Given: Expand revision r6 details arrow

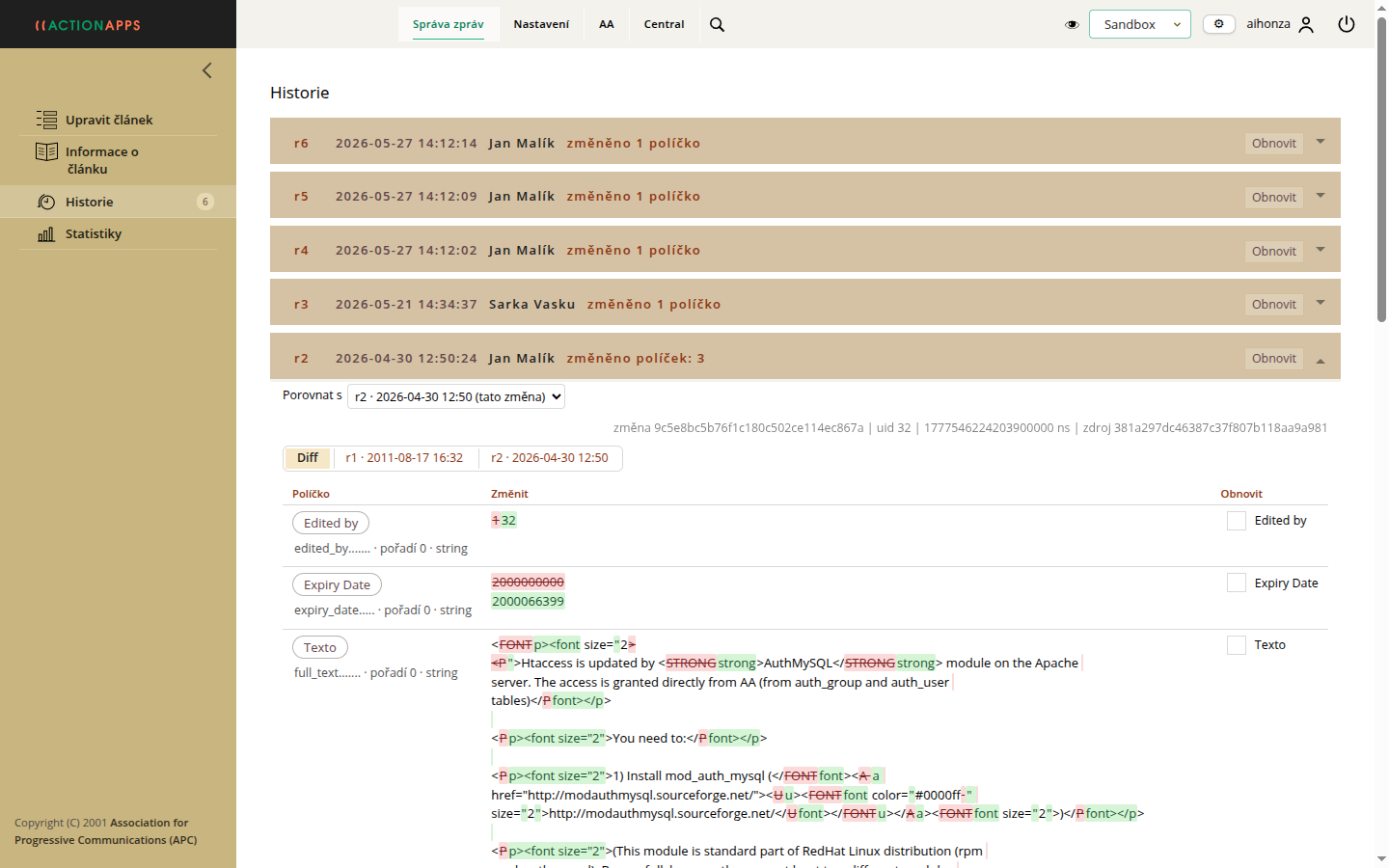Looking at the screenshot, I should (x=1321, y=142).
